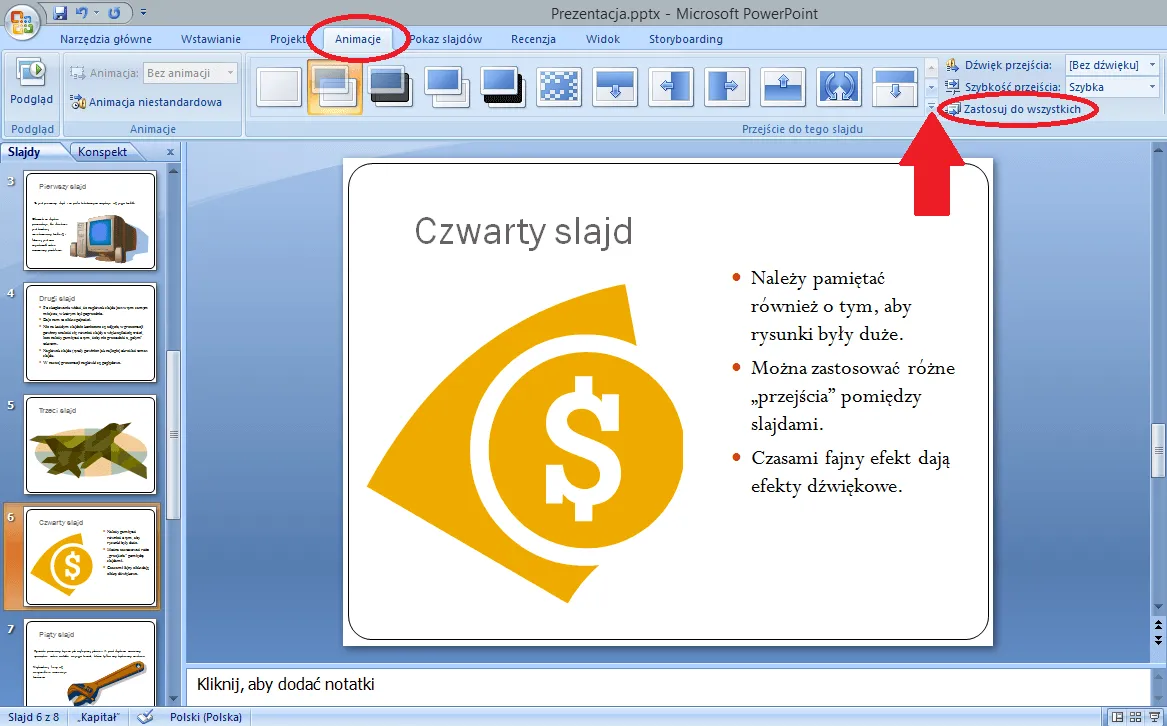Screen dimensions: 1167x726
Task: Switch to the Konspekt pane tab
Action: (103, 152)
